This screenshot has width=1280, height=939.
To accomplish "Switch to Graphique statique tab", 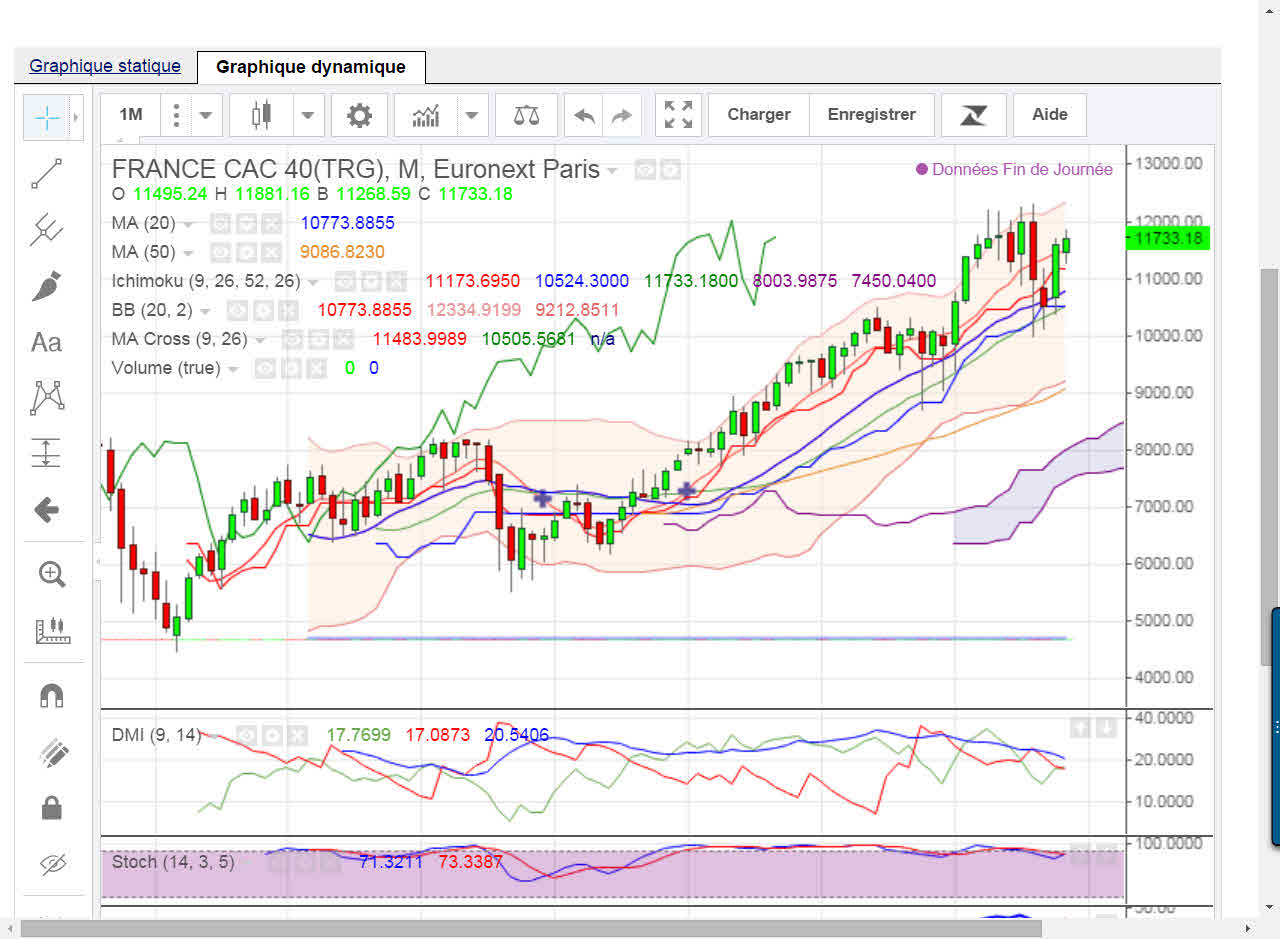I will pos(105,66).
